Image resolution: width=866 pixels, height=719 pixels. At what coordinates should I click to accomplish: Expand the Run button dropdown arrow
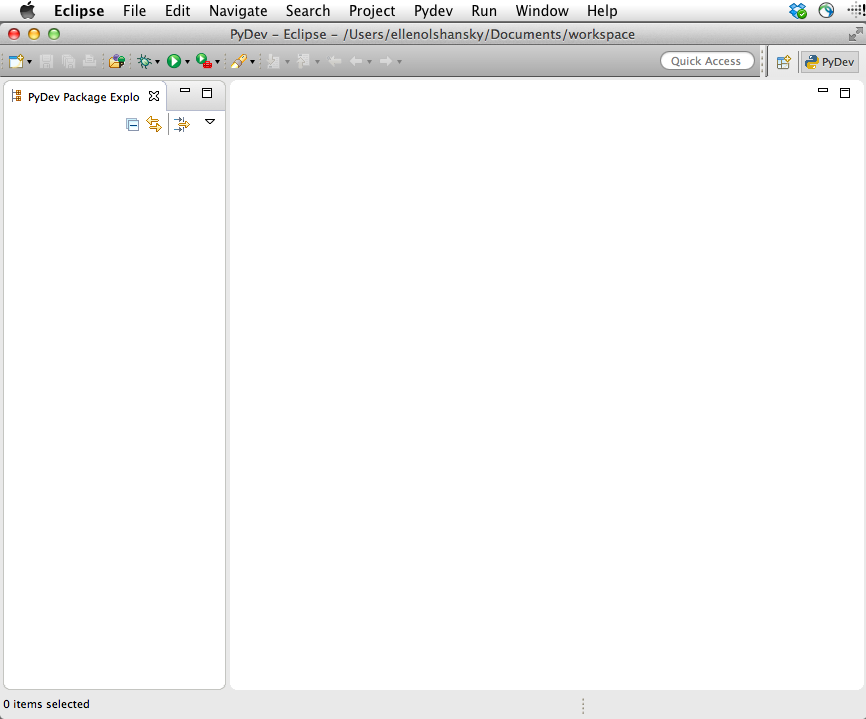pos(187,62)
